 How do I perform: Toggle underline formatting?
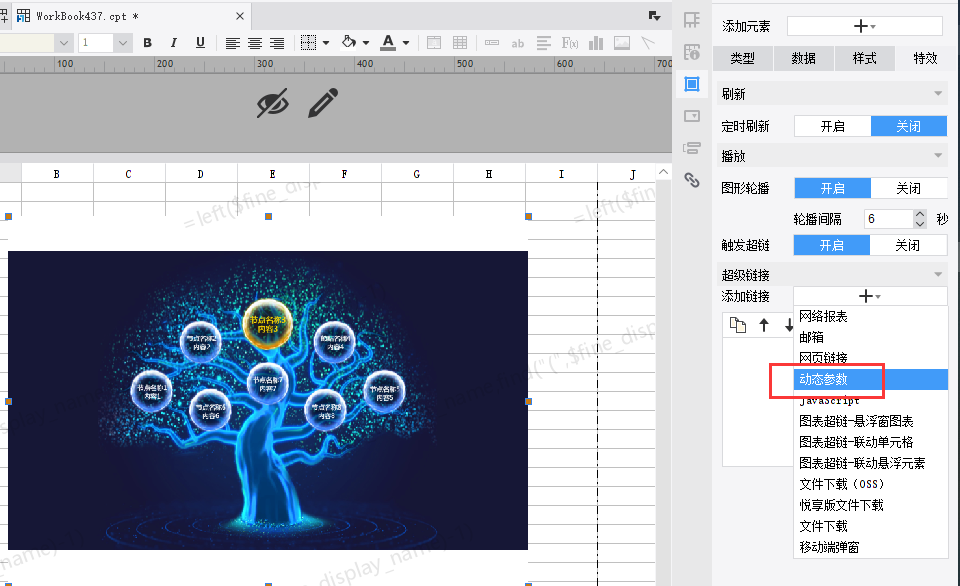[x=200, y=43]
